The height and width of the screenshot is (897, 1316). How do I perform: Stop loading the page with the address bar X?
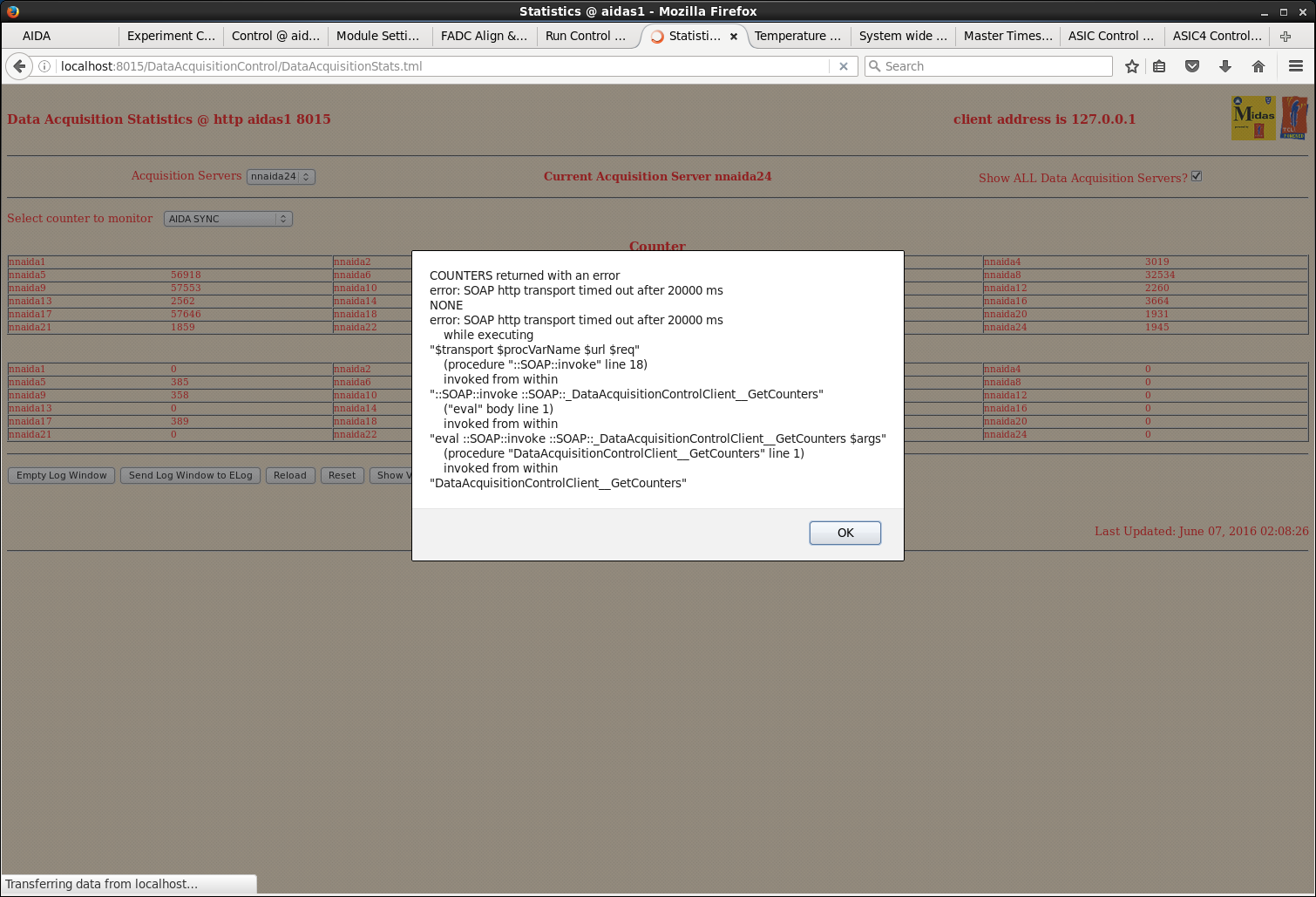click(x=843, y=66)
